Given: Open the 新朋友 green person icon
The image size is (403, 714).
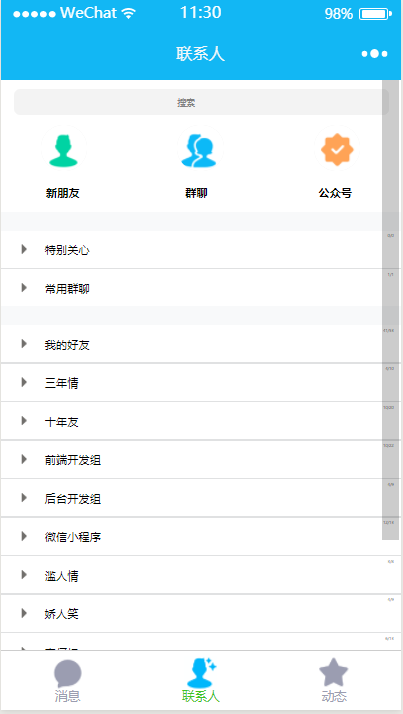Looking at the screenshot, I should (x=63, y=148).
